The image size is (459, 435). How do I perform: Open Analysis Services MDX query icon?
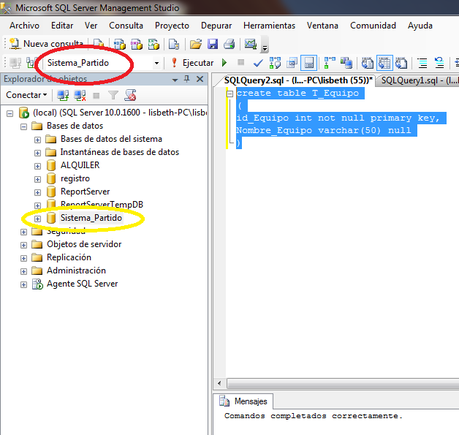pyautogui.click(x=120, y=44)
